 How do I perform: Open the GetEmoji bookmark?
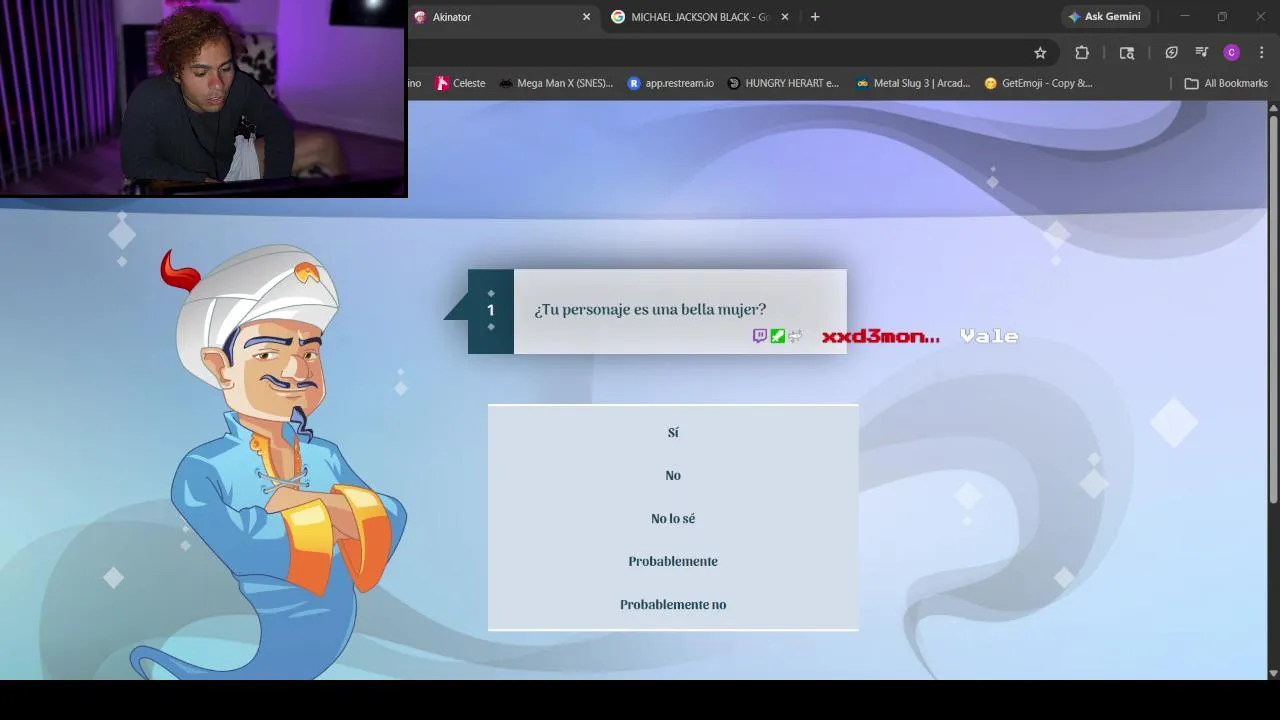[1039, 83]
